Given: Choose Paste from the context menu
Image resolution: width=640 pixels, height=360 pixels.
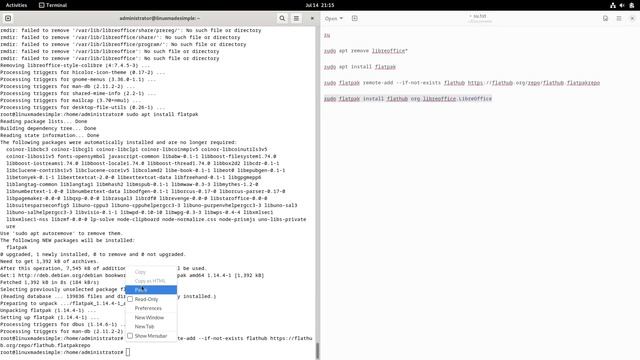Looking at the screenshot, I should click(x=151, y=290).
